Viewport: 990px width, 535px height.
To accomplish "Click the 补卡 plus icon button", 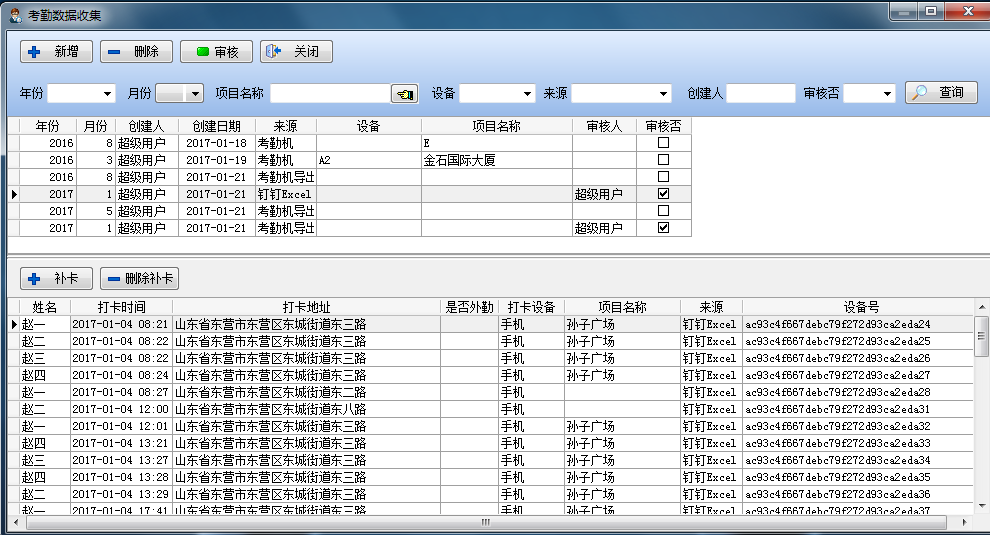I will click(56, 279).
